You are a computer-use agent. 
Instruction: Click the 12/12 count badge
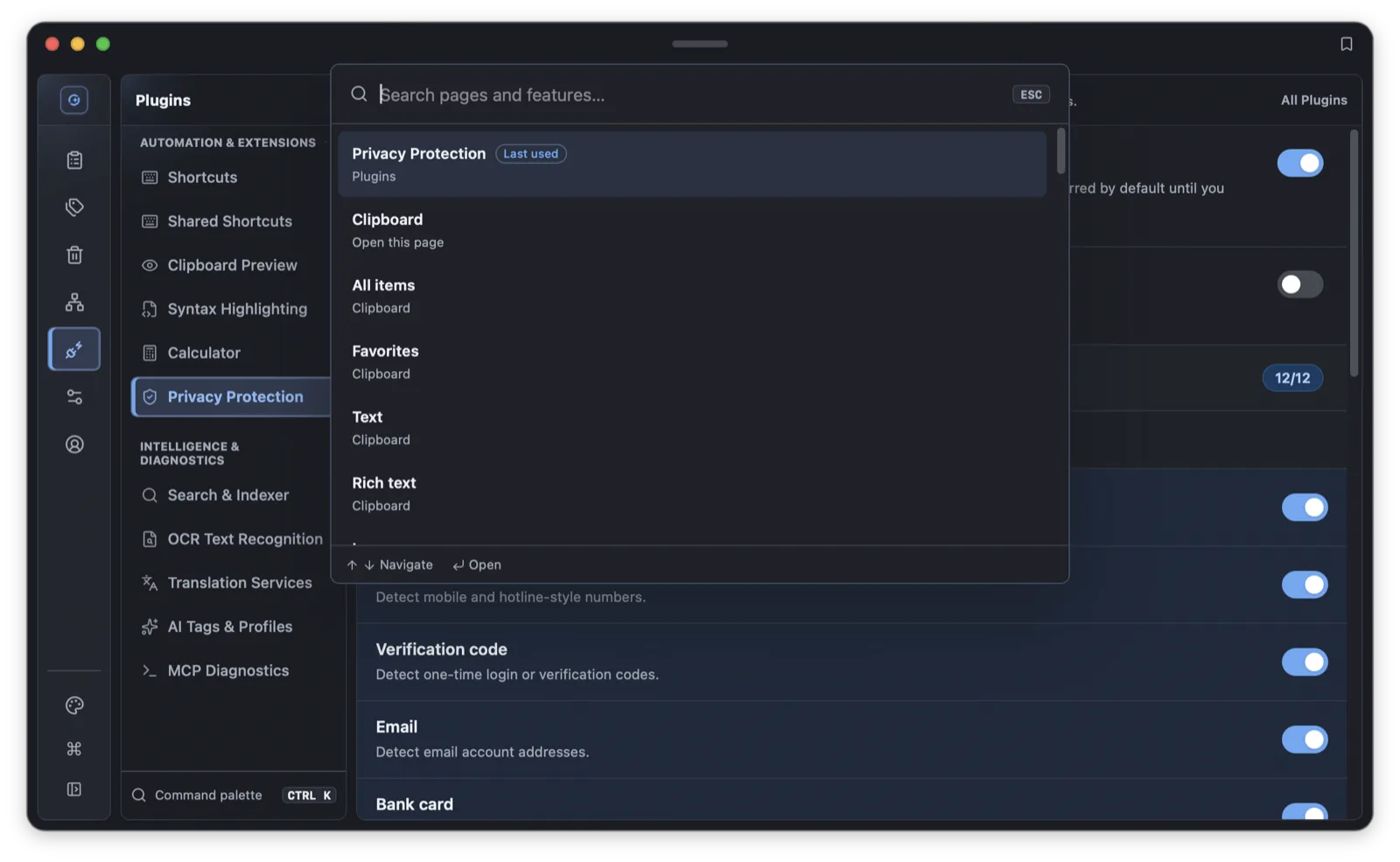(x=1291, y=378)
